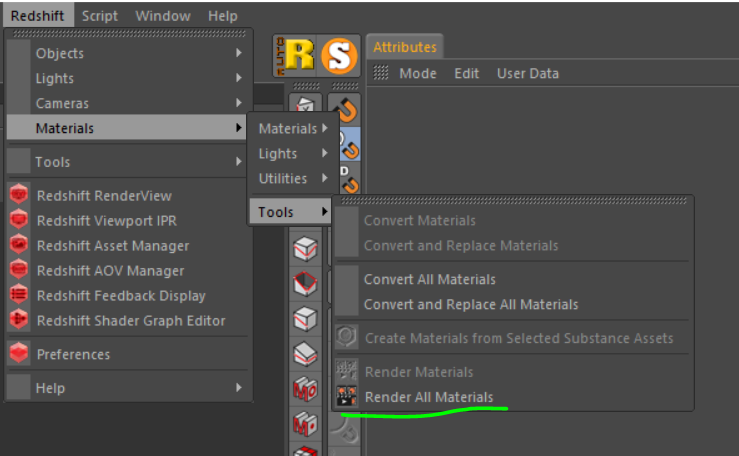
Task: Click the palette grip handle above cube icon
Action: point(306,86)
